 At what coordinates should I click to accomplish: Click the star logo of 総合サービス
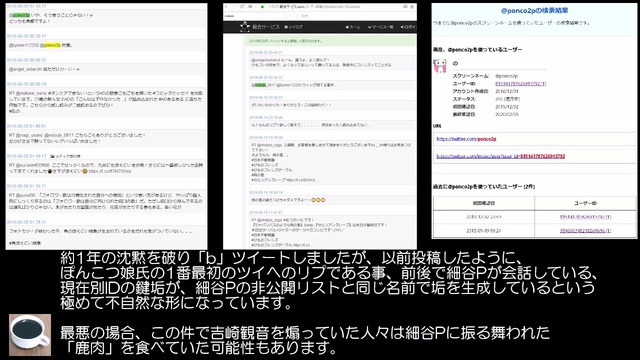pyautogui.click(x=245, y=27)
